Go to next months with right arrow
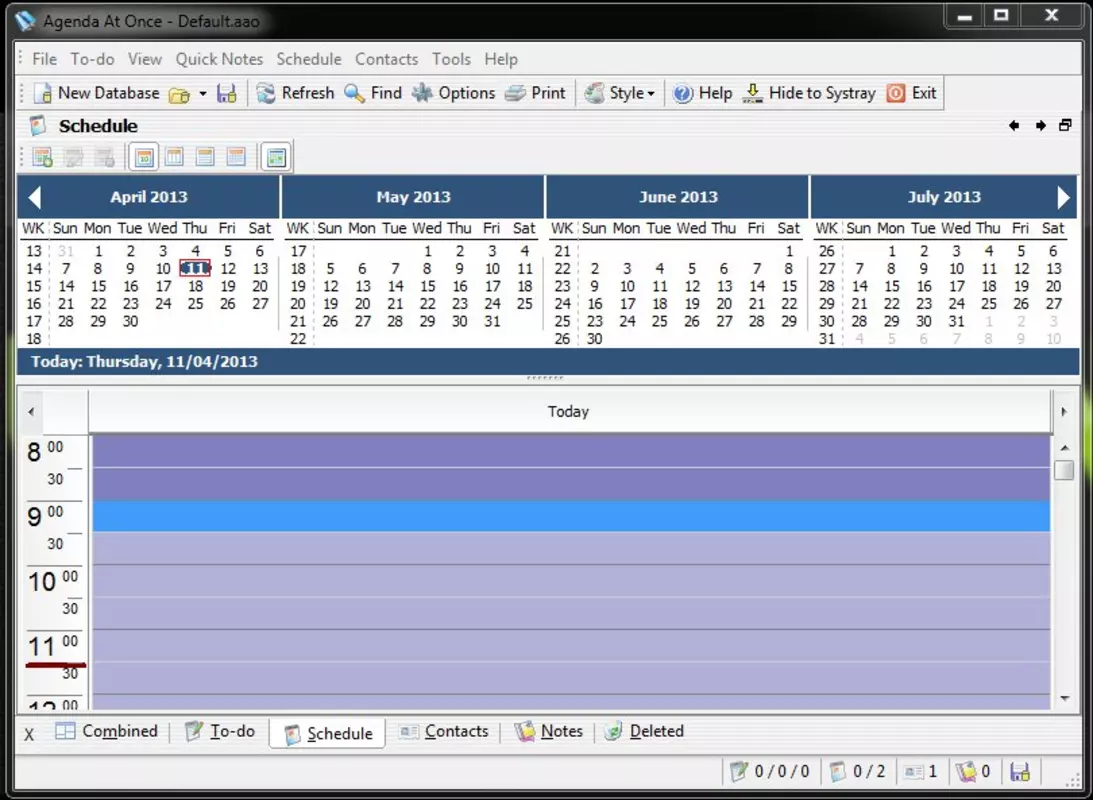 pyautogui.click(x=1064, y=197)
